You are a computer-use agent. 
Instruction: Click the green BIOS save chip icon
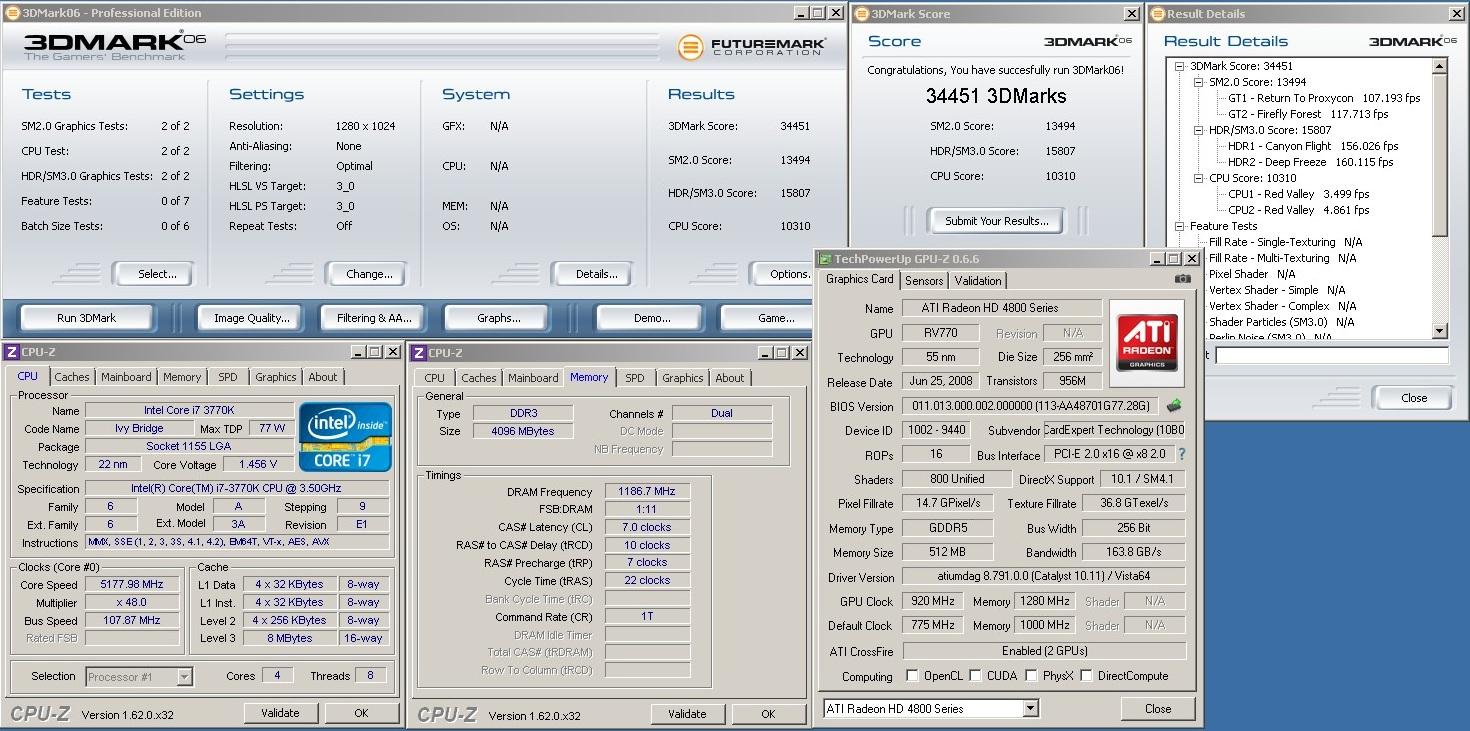pyautogui.click(x=1174, y=406)
